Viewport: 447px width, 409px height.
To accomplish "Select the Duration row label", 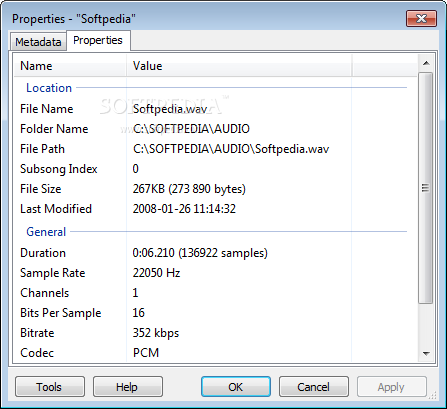I will (x=43, y=253).
